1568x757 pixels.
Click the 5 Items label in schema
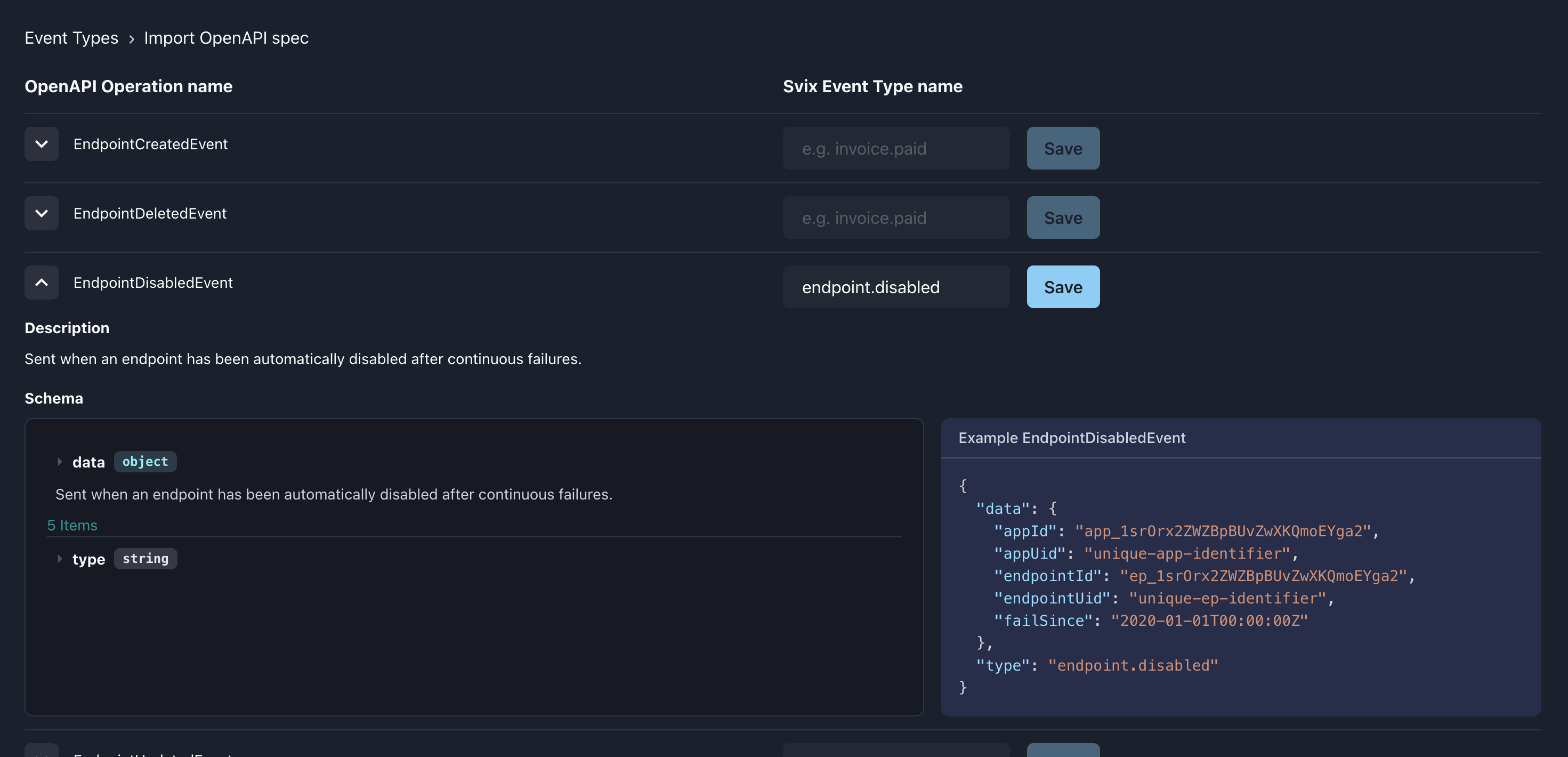(72, 525)
